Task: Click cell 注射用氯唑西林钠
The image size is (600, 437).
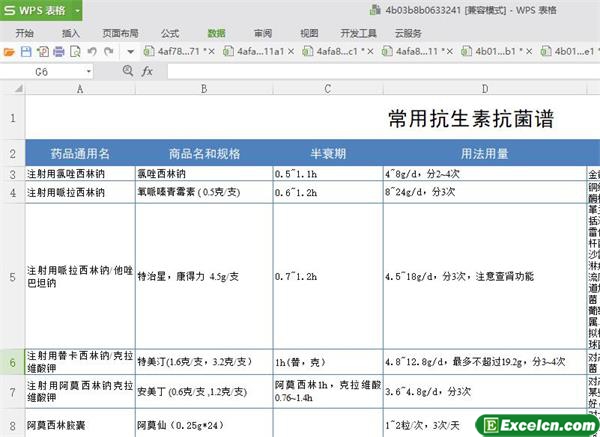Action: 80,174
